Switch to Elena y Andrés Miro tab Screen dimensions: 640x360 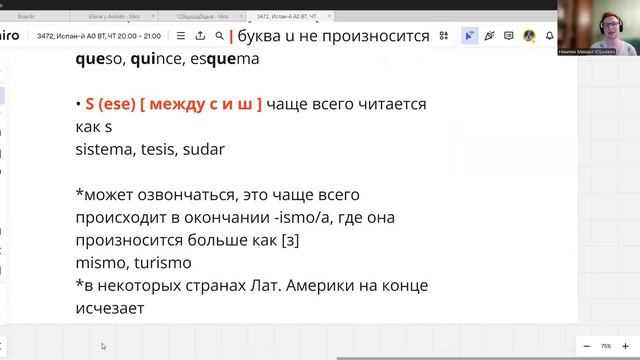[x=114, y=16]
